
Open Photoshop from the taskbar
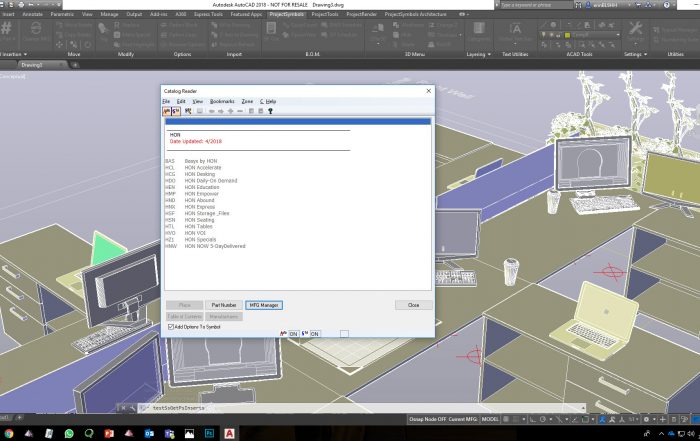click(x=209, y=433)
